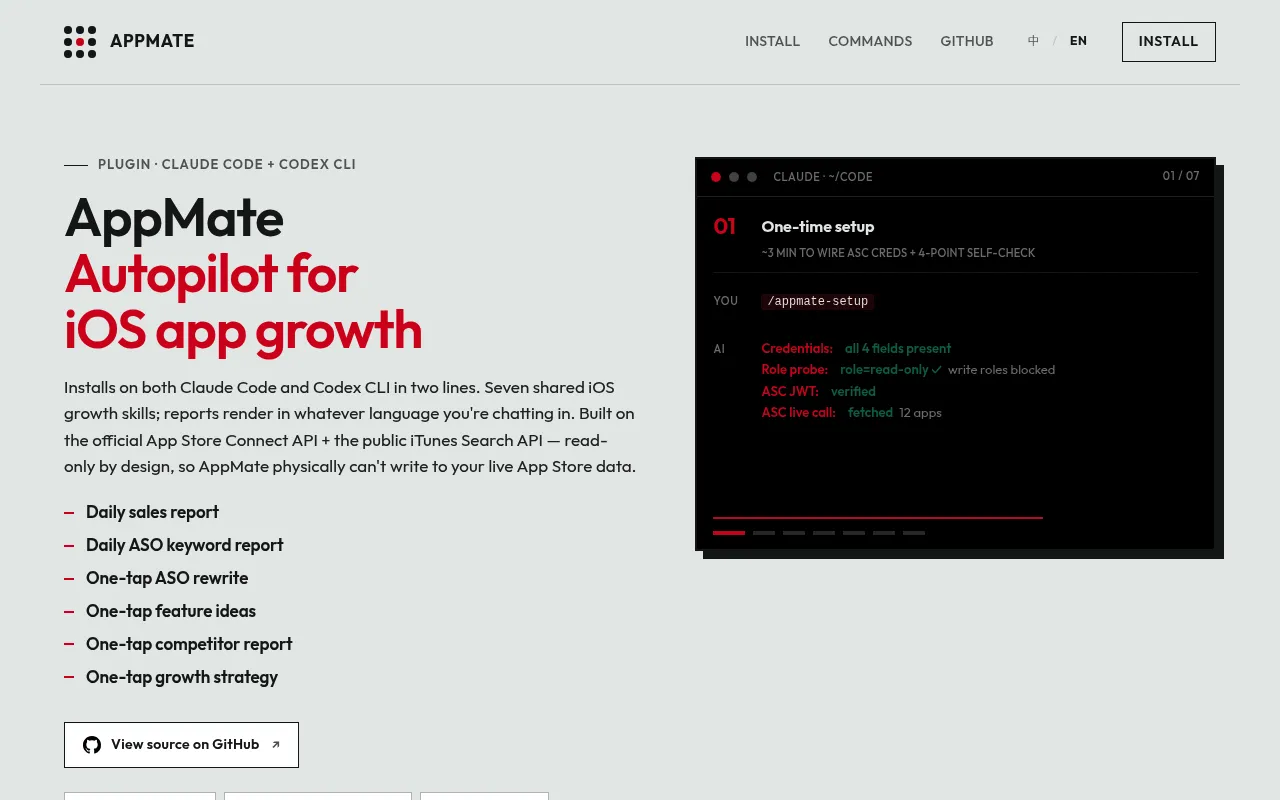Jump to the seventh slide indicator
The width and height of the screenshot is (1280, 800).
[x=914, y=533]
